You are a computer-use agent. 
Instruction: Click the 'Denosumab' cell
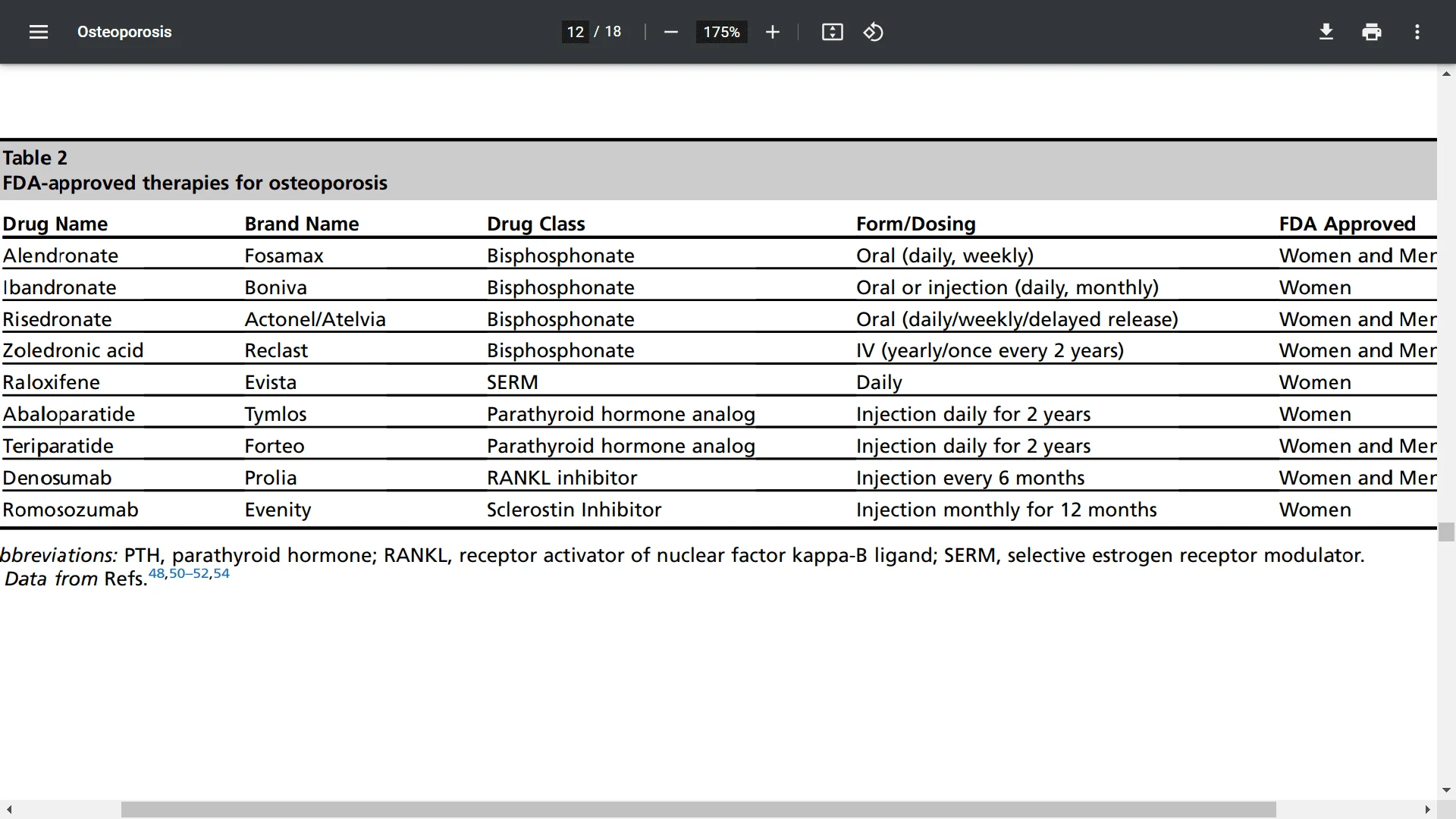pos(57,478)
